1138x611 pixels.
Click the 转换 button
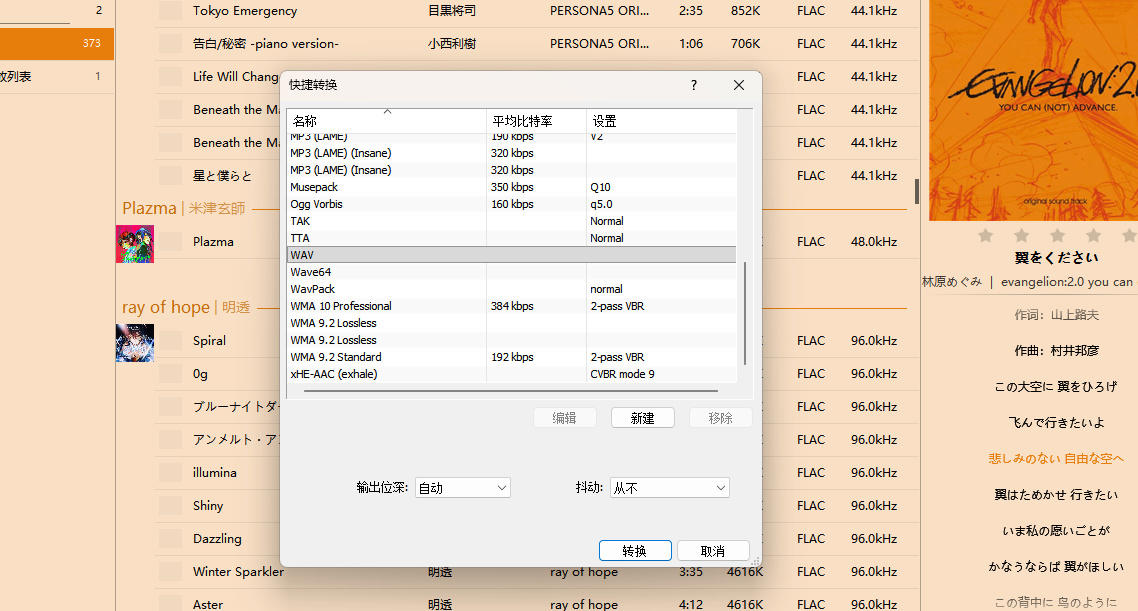[635, 551]
